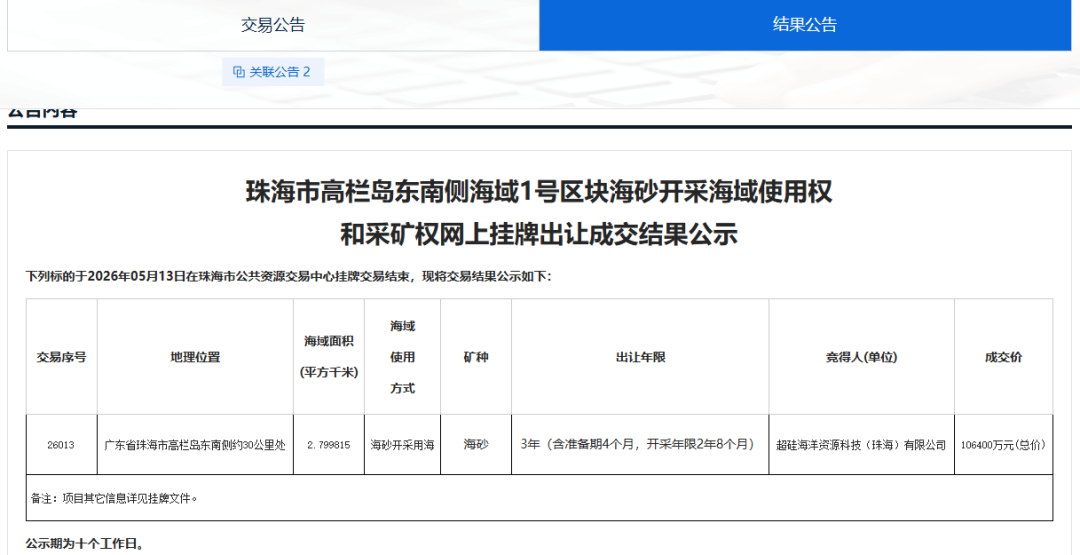Click the 海域面积 column header

[329, 357]
